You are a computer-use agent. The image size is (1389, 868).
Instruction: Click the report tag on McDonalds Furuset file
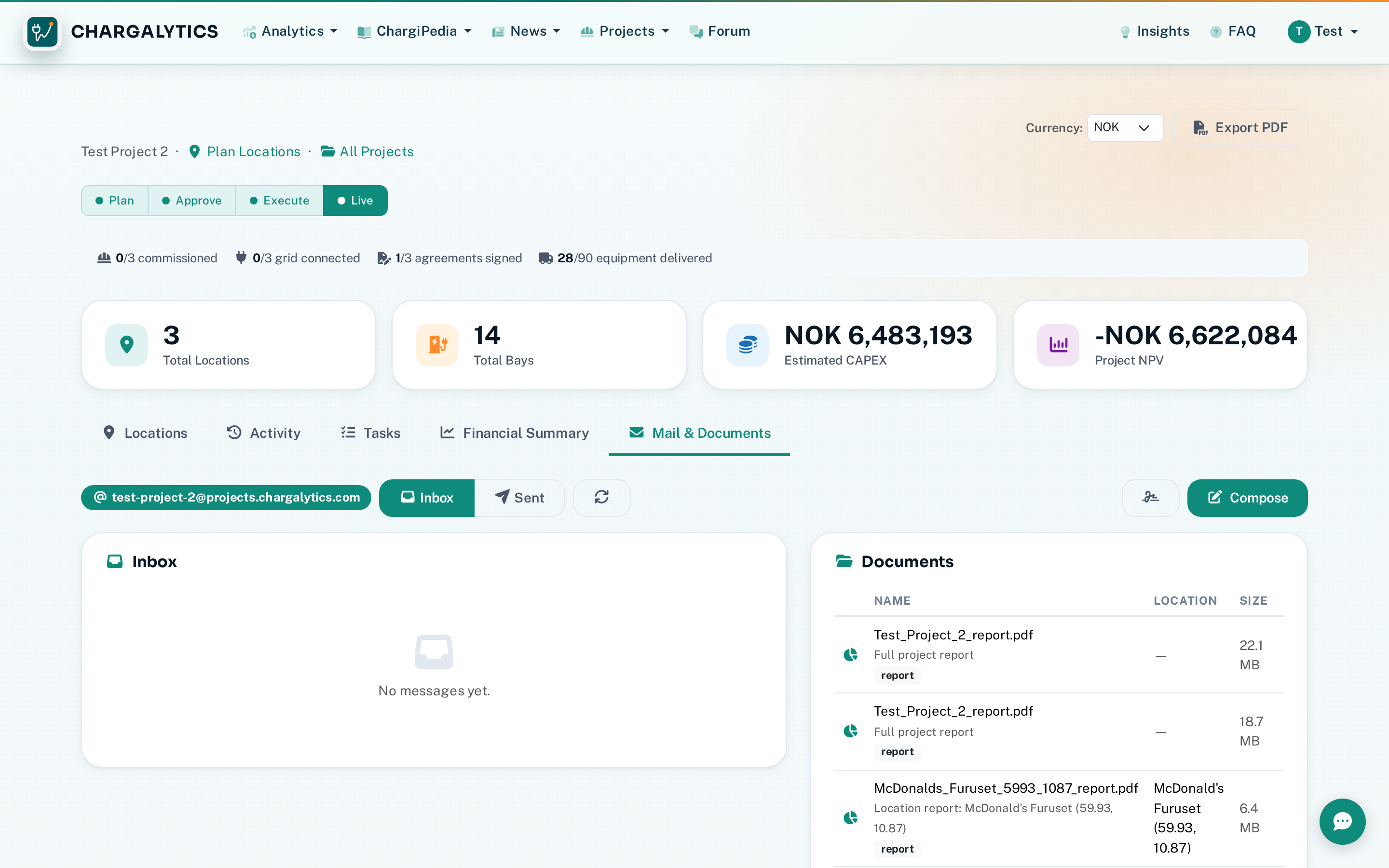tap(897, 849)
